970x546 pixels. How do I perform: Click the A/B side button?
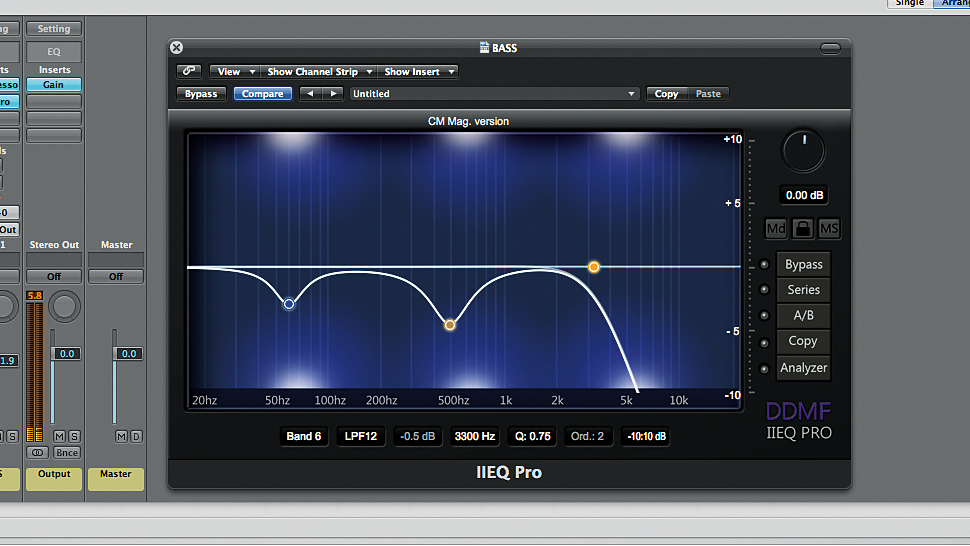tap(804, 315)
